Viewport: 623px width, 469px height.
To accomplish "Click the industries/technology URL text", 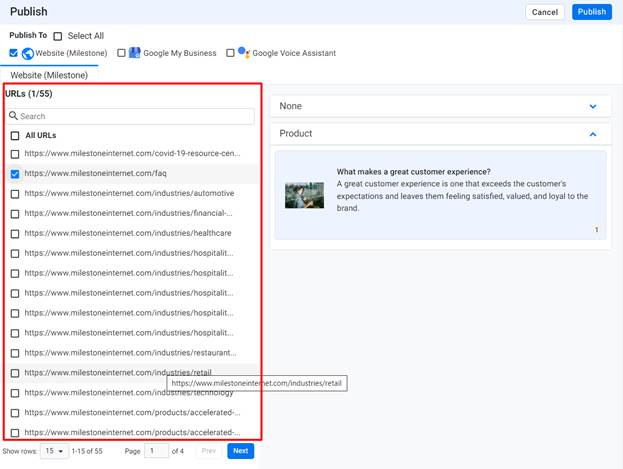I will click(x=129, y=393).
